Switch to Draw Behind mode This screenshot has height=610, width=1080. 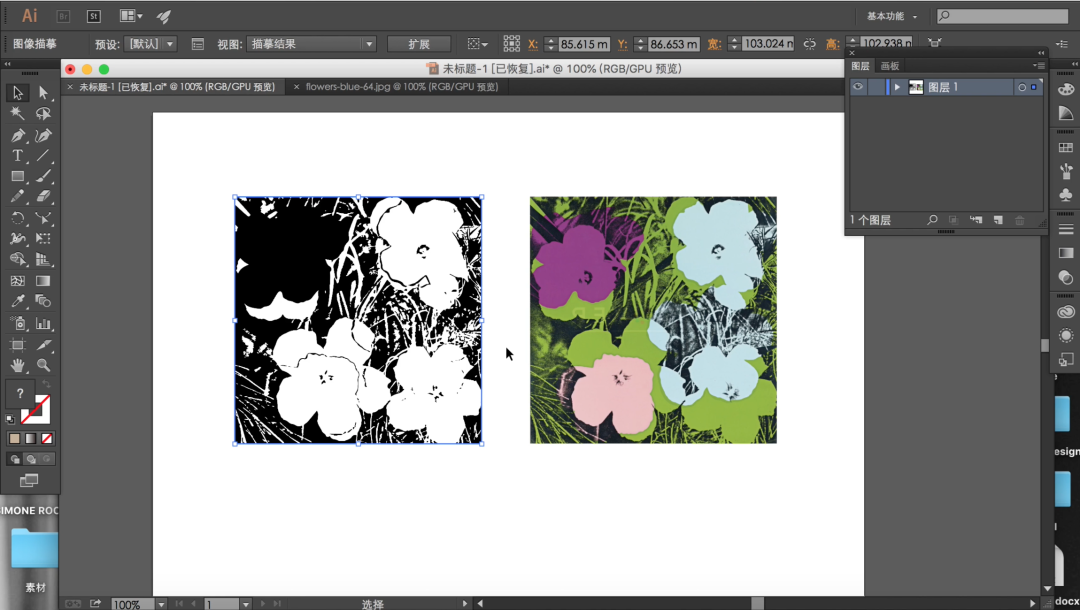click(x=30, y=459)
